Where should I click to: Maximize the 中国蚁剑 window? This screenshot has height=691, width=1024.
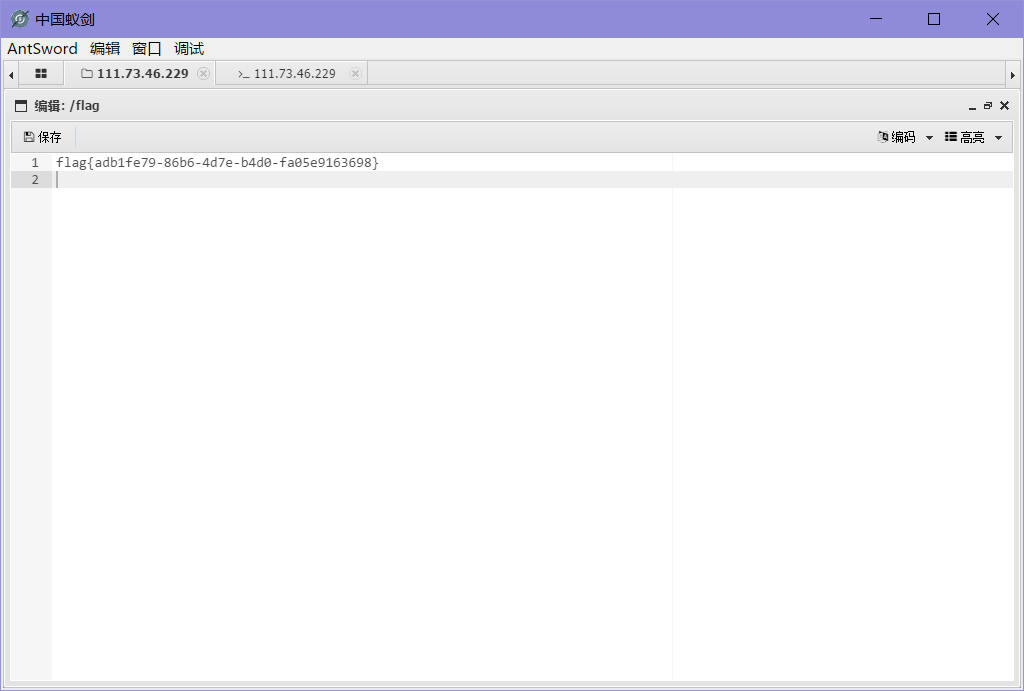pos(934,19)
